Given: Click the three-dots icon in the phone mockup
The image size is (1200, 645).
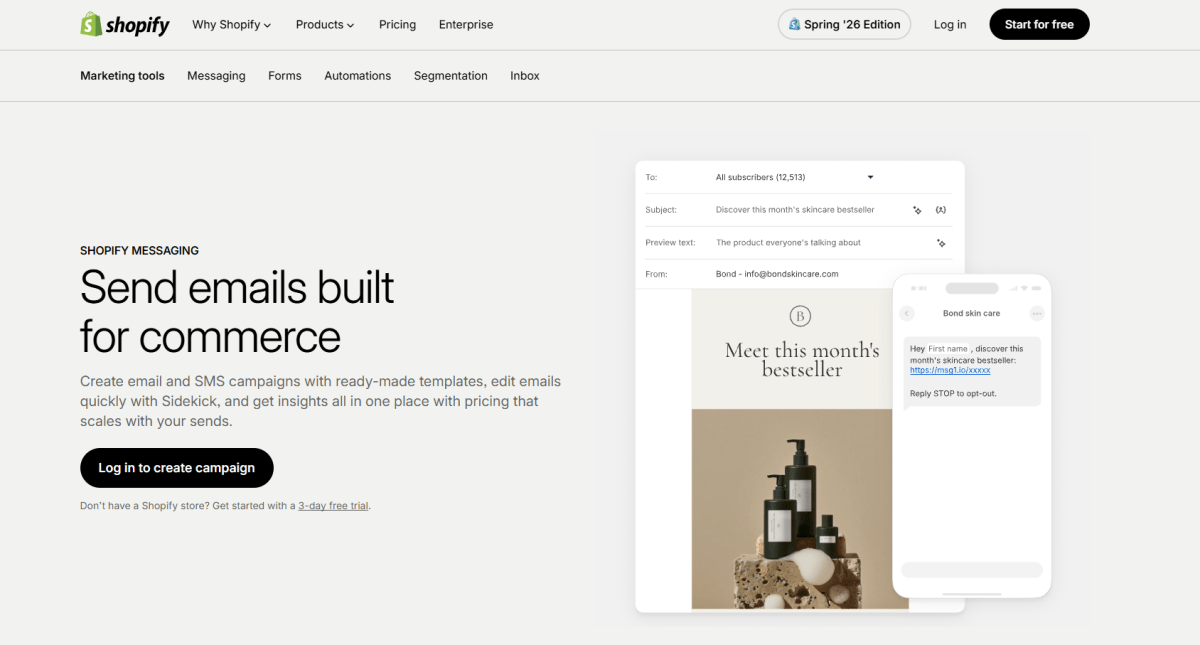Looking at the screenshot, I should pyautogui.click(x=1037, y=313).
